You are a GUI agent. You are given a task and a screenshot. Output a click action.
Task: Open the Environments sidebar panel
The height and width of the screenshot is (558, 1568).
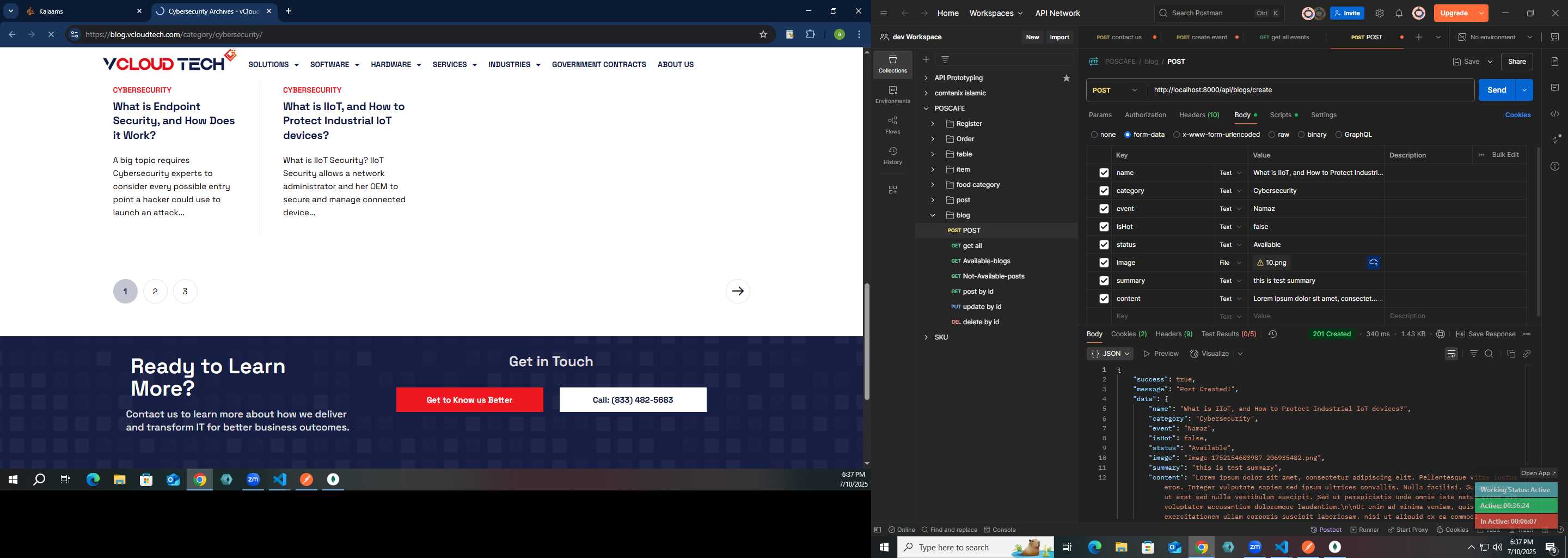tap(892, 95)
